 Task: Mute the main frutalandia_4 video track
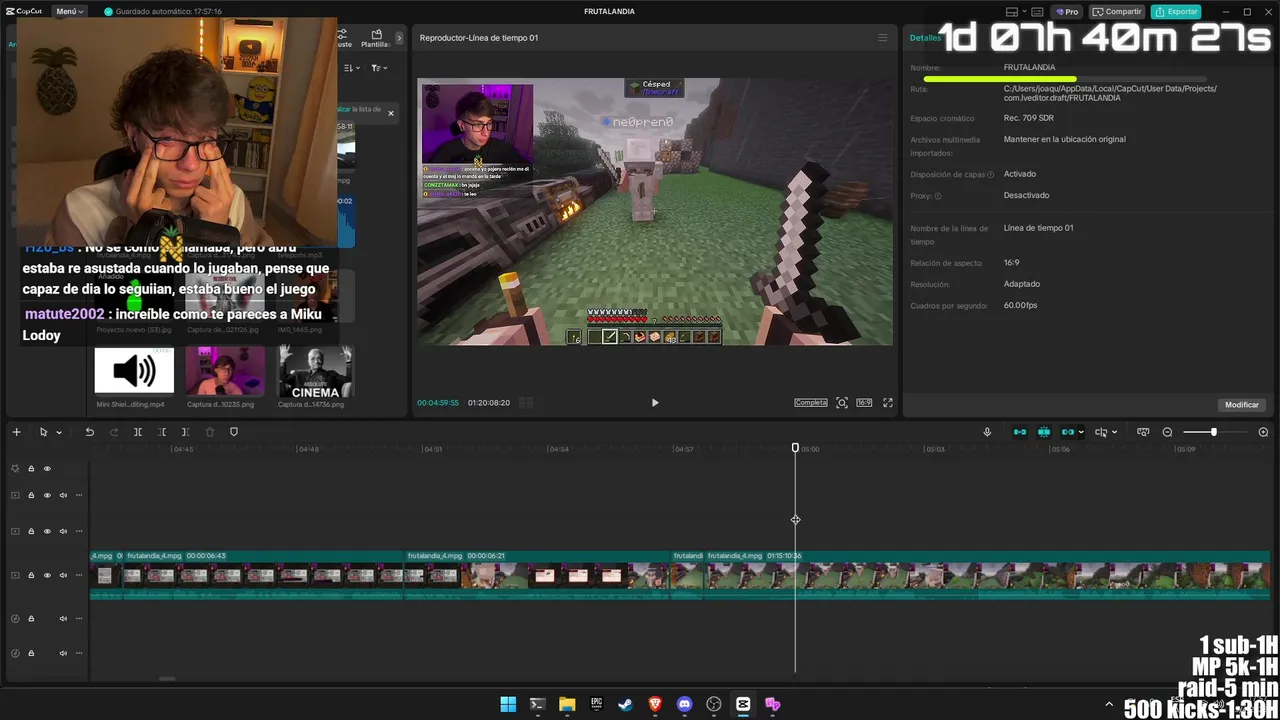[x=63, y=575]
